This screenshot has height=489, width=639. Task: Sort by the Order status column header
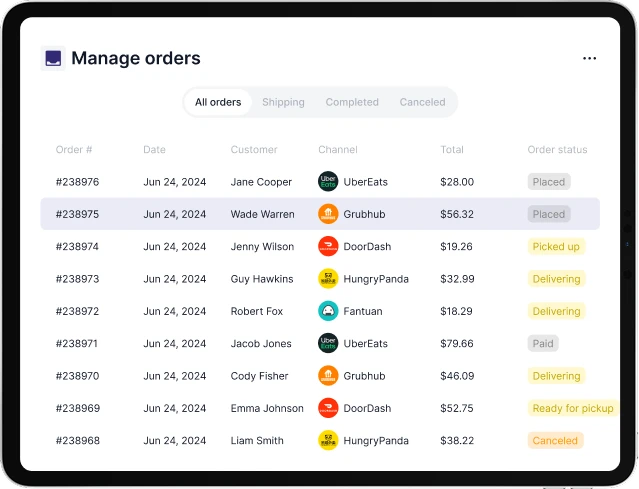point(557,150)
